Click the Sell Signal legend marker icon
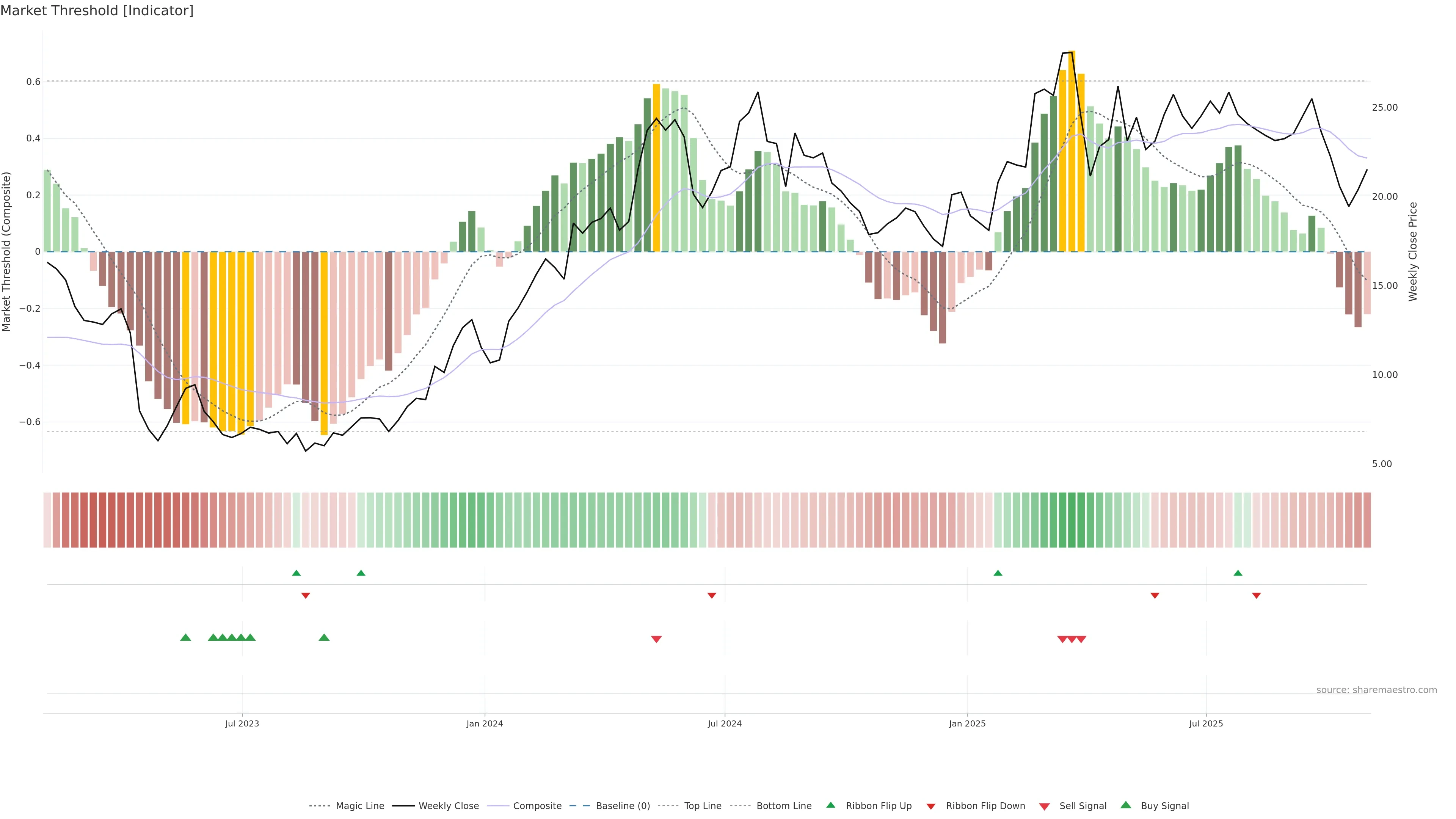This screenshot has width=1456, height=819. (x=1045, y=806)
